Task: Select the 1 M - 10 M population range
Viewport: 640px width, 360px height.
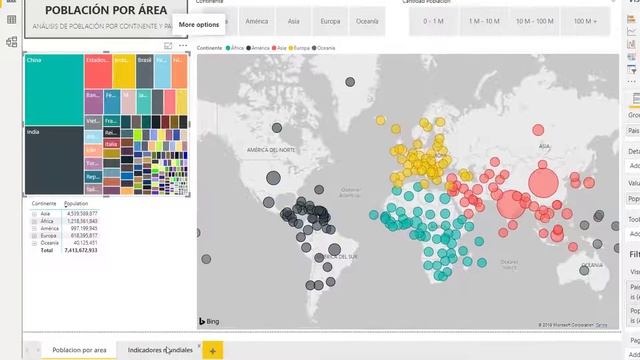Action: (x=484, y=21)
